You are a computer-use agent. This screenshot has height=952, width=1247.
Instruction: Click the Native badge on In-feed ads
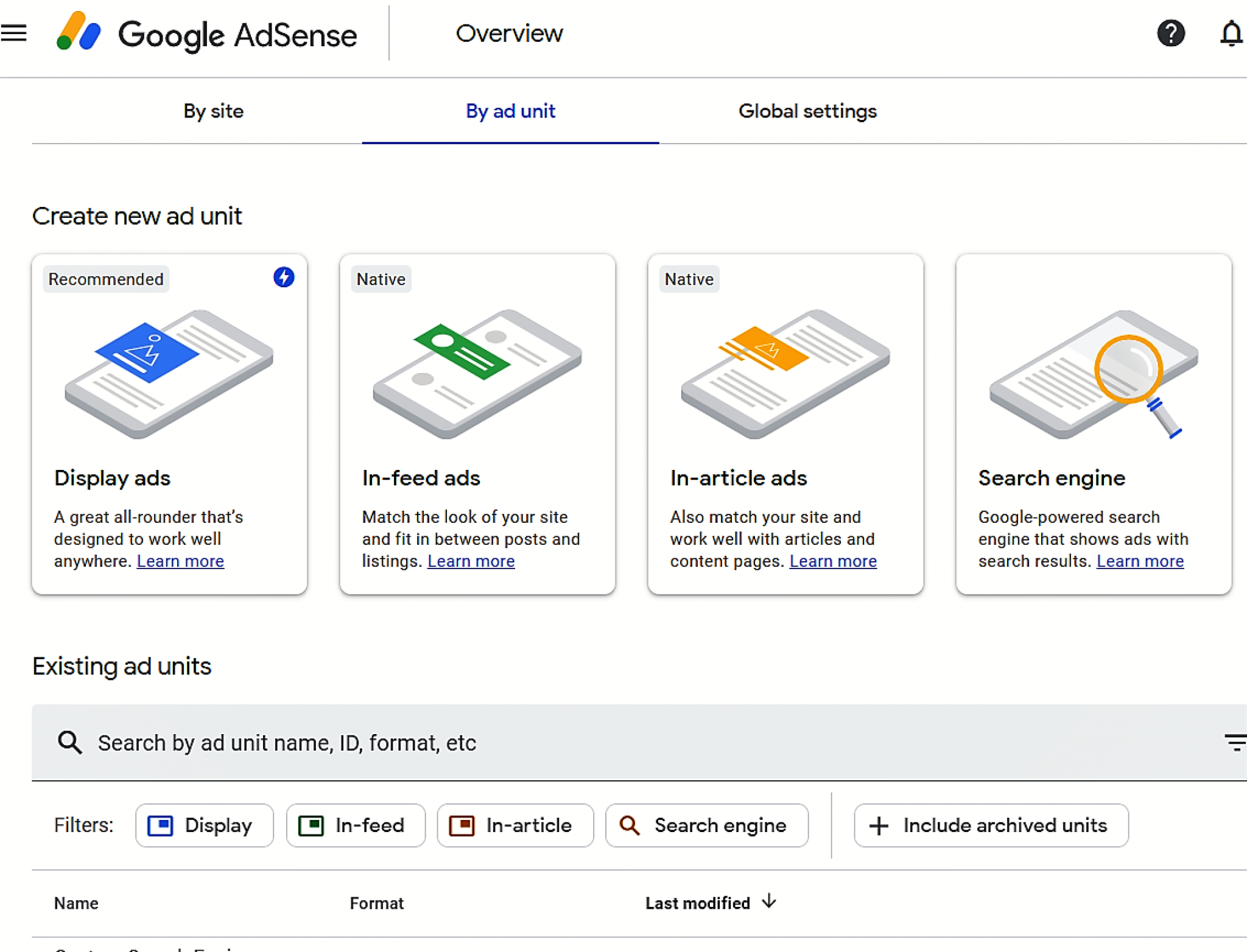[381, 279]
